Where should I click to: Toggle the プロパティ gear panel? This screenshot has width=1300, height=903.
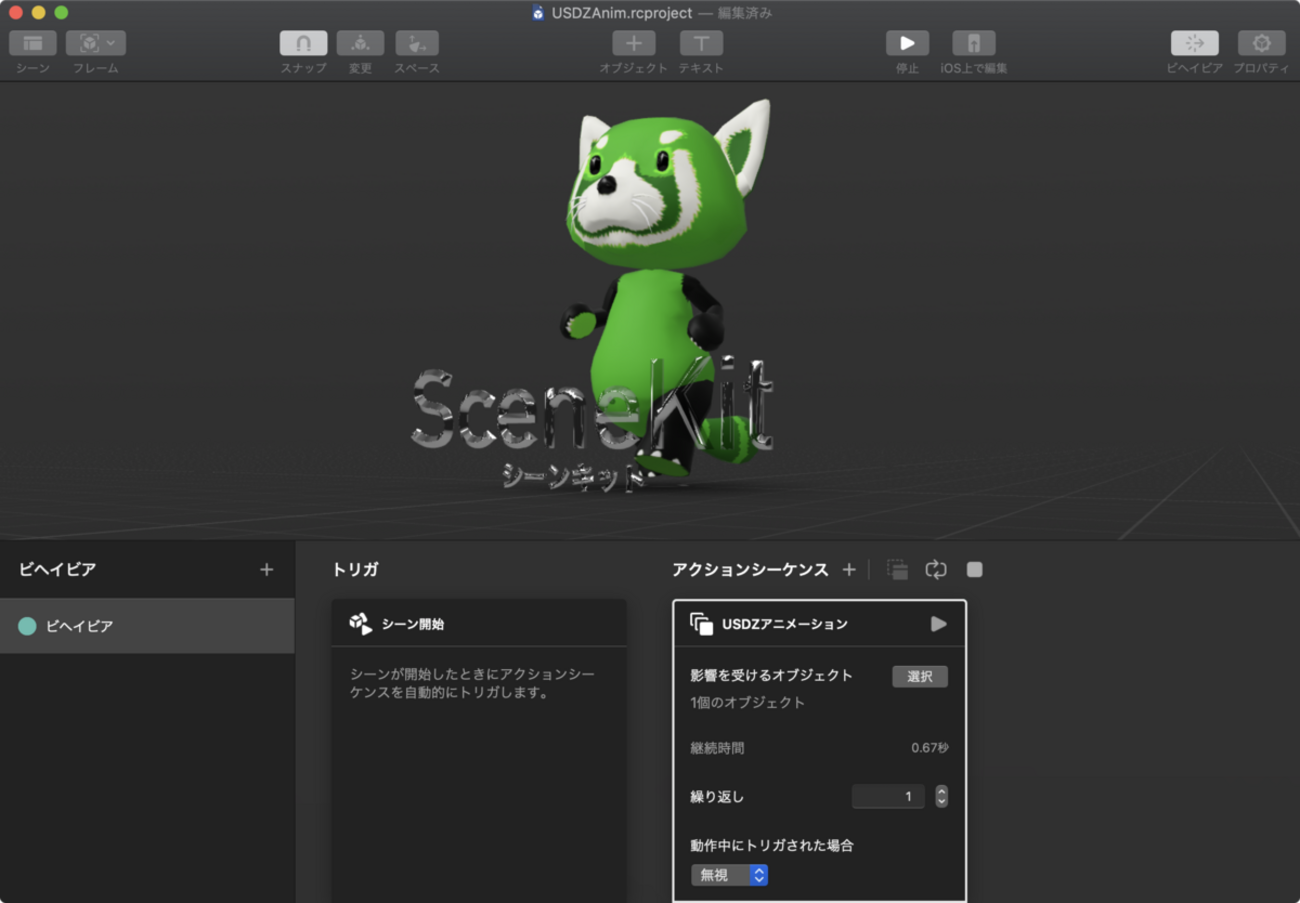point(1261,43)
